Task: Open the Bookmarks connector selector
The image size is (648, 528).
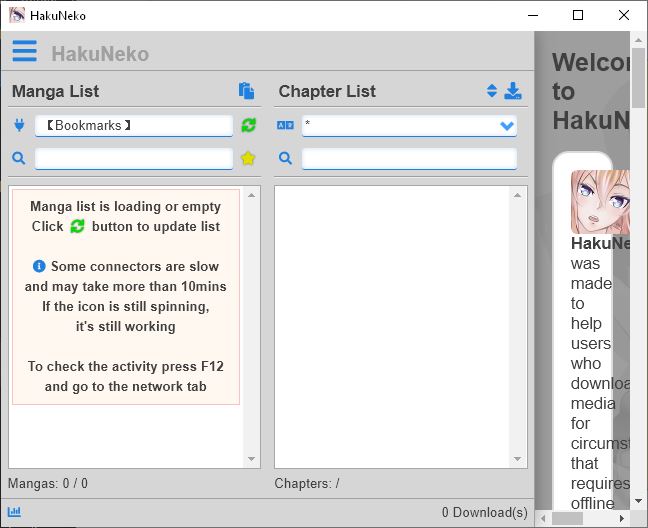Action: click(134, 126)
